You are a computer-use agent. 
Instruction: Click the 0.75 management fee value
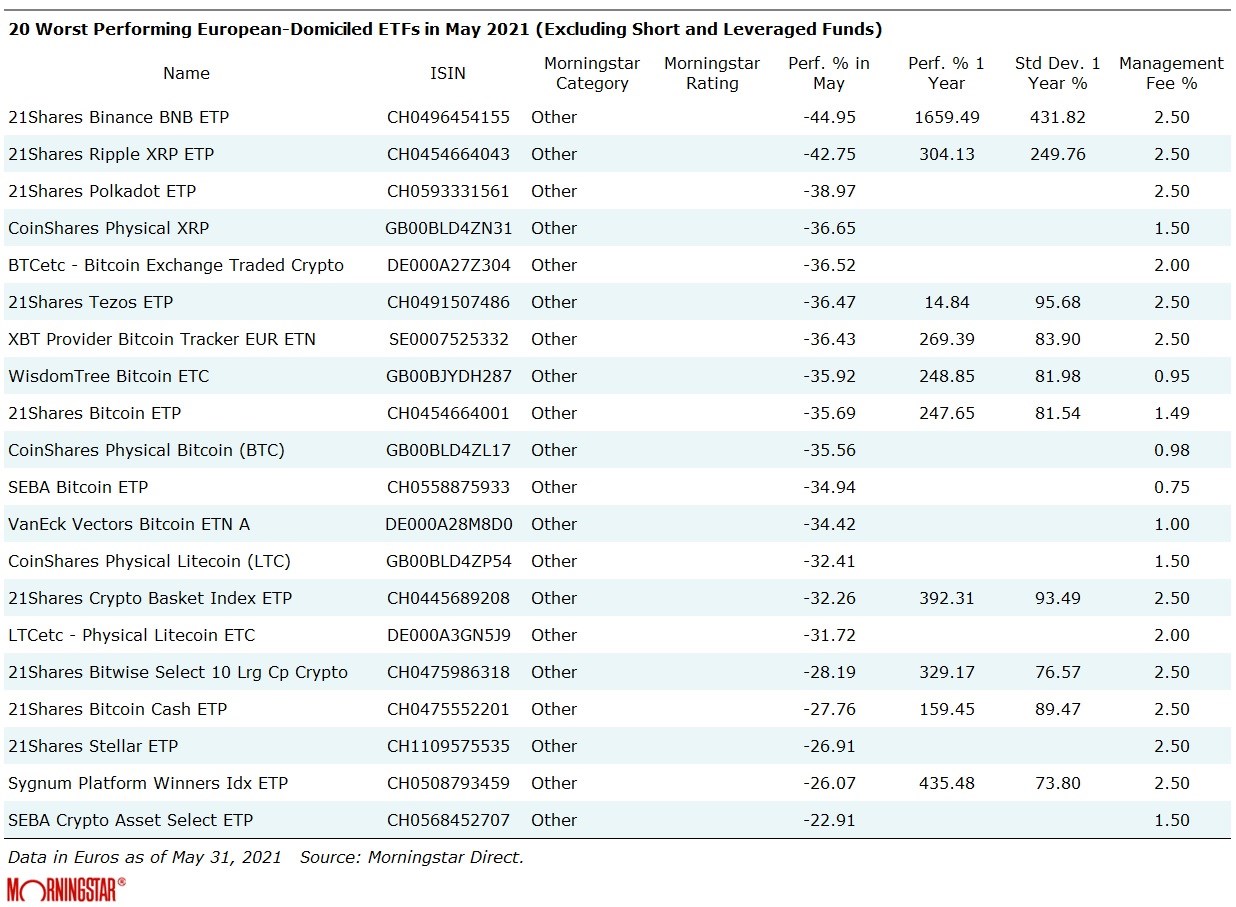click(1171, 487)
